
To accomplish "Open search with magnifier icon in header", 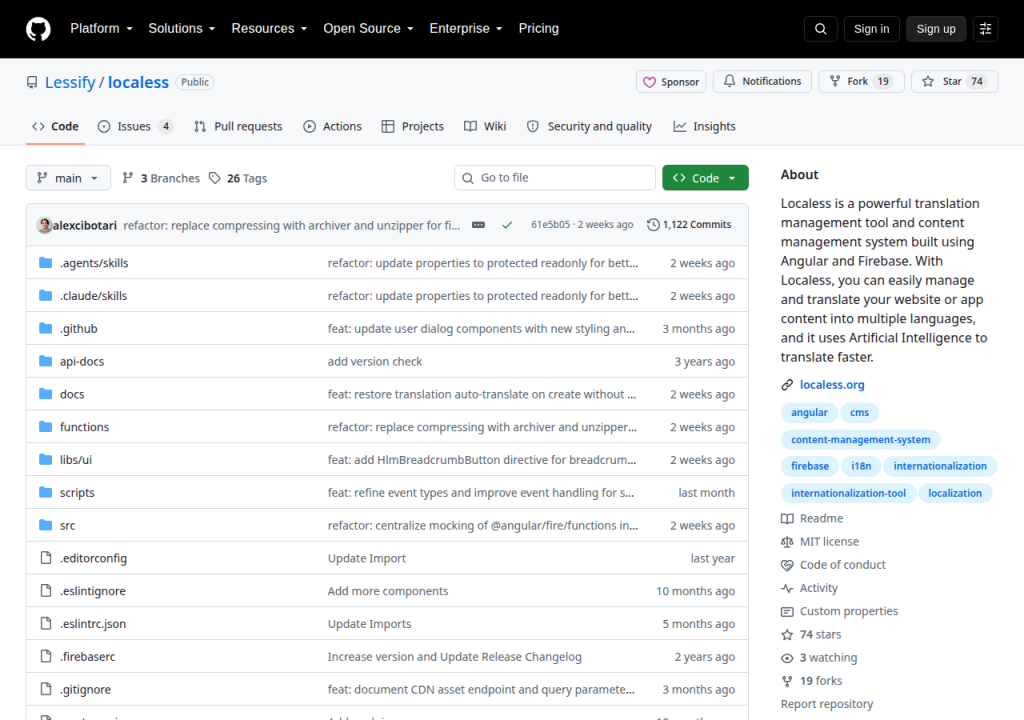I will click(820, 29).
